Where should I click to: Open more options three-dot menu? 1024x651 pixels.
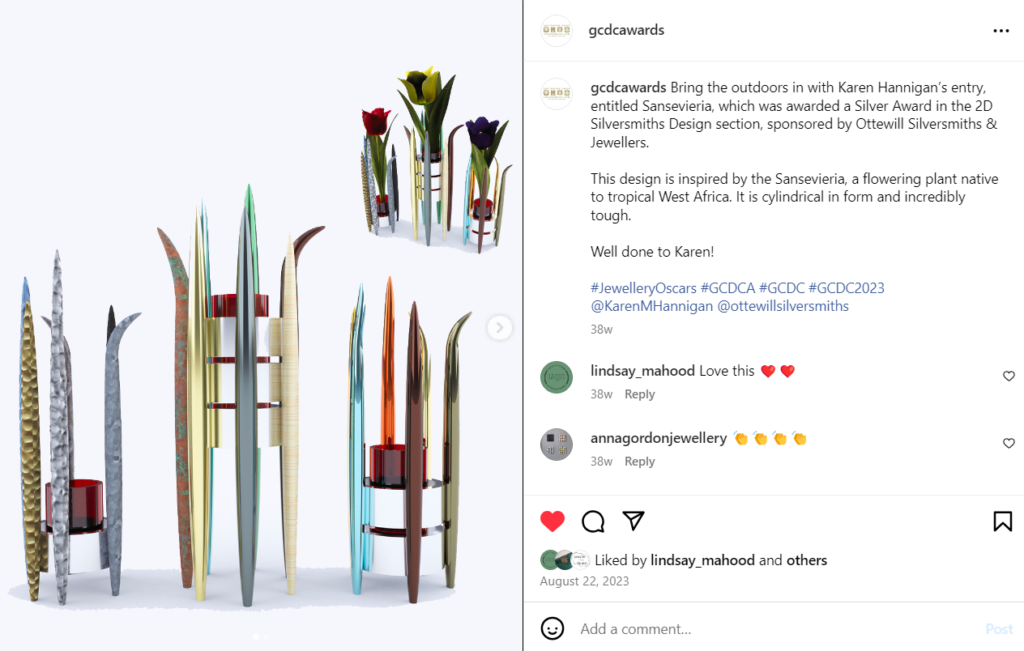click(1001, 31)
